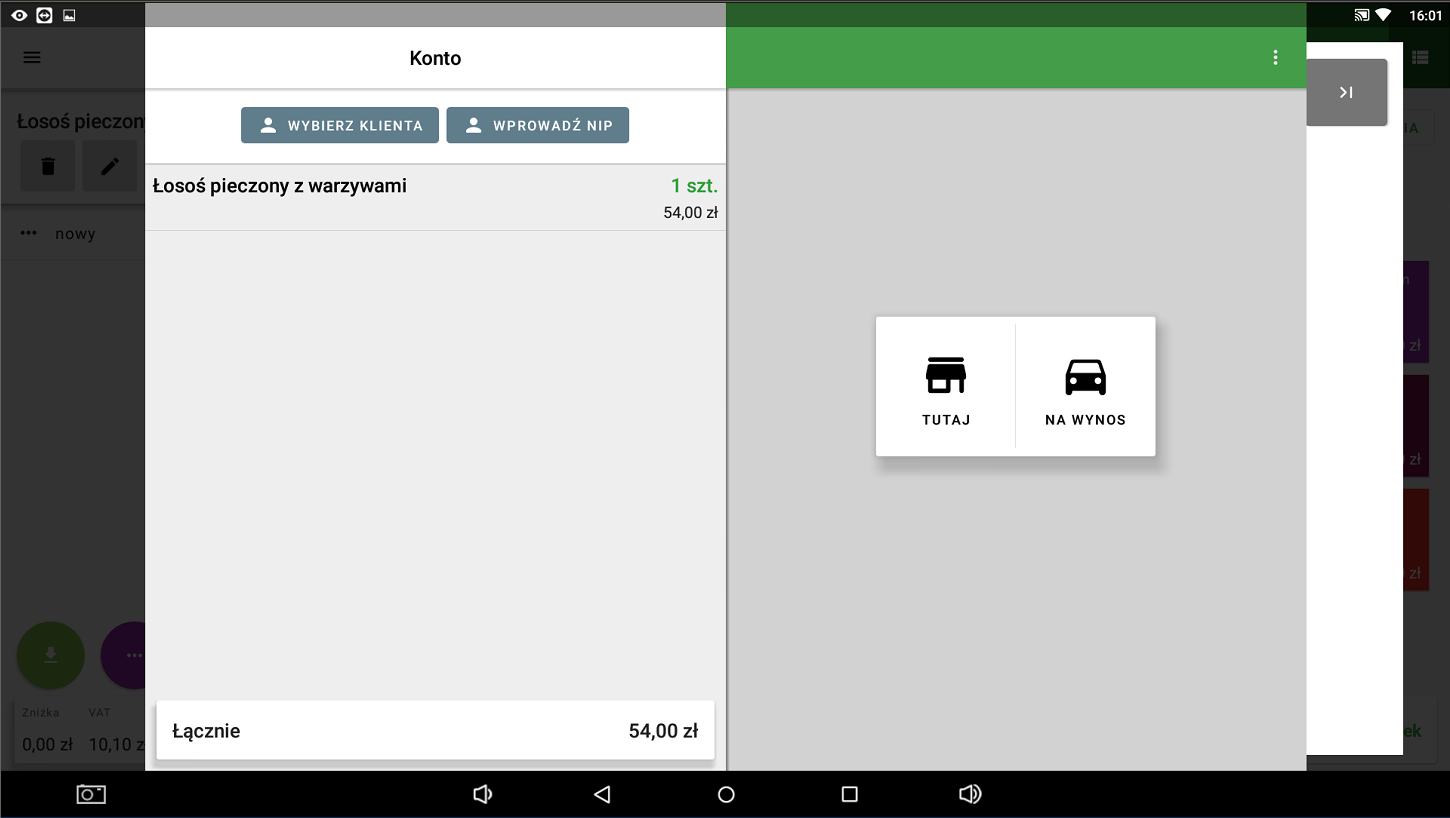1450x818 pixels.
Task: Tap the red category tile on the right
Action: point(1416,540)
